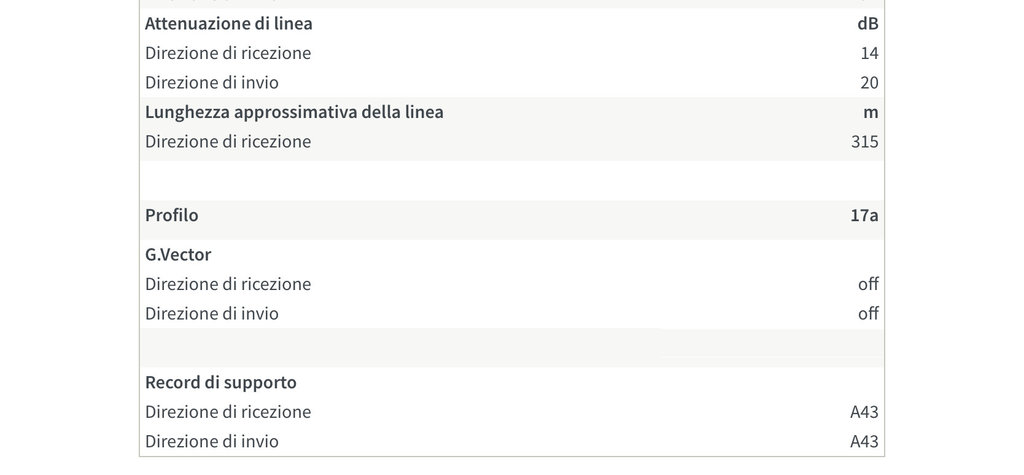Click the attenuation send value 20

tap(869, 82)
